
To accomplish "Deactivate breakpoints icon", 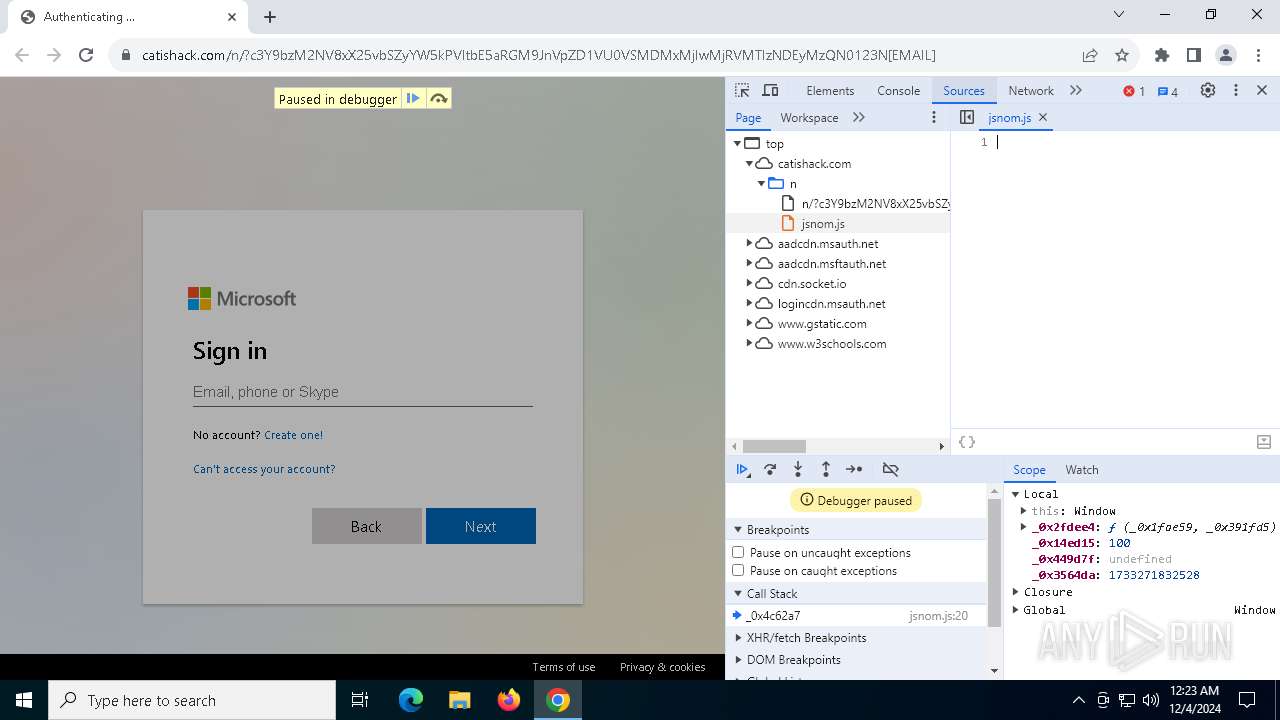I will 891,469.
